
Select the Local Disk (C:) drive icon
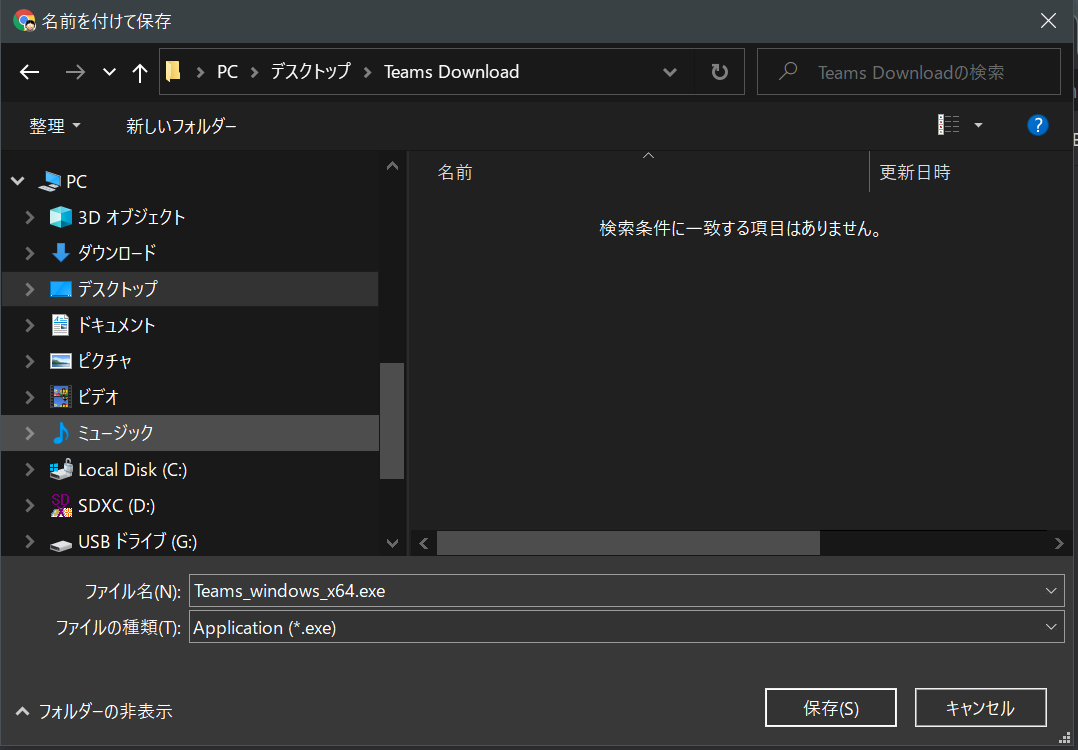(60, 470)
